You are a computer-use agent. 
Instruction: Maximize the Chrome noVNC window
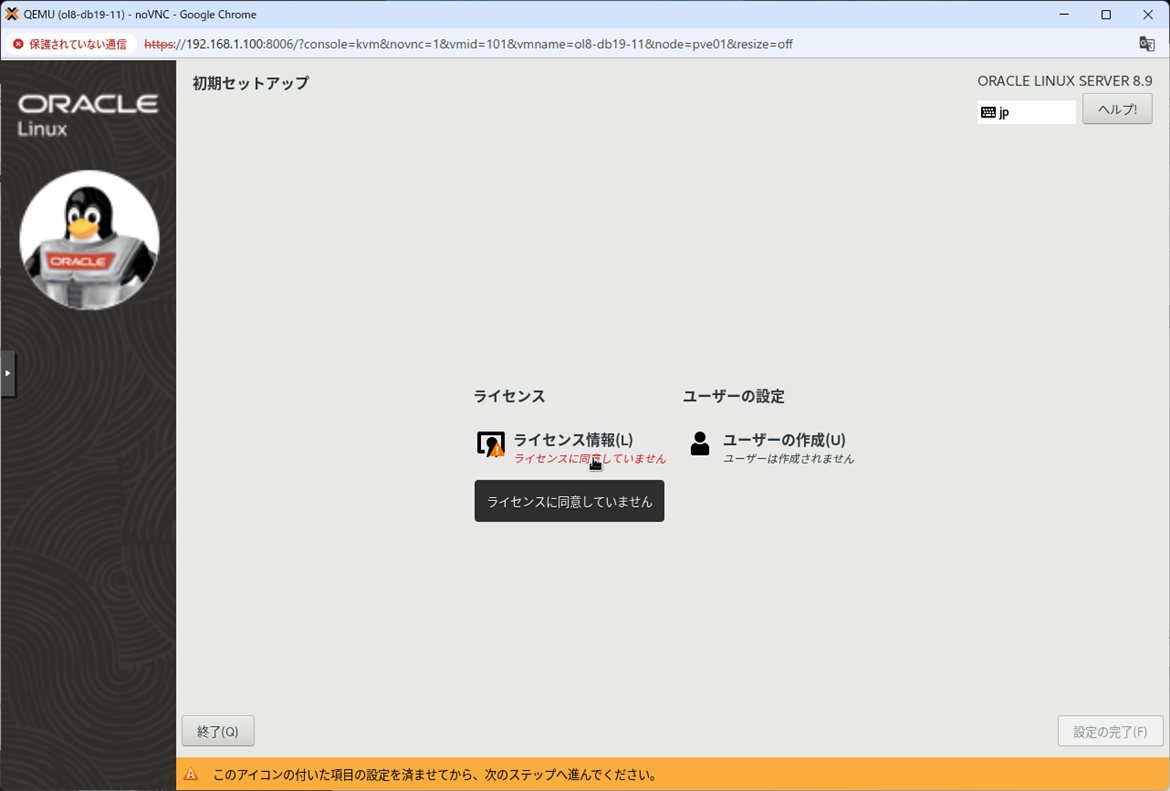(1106, 14)
